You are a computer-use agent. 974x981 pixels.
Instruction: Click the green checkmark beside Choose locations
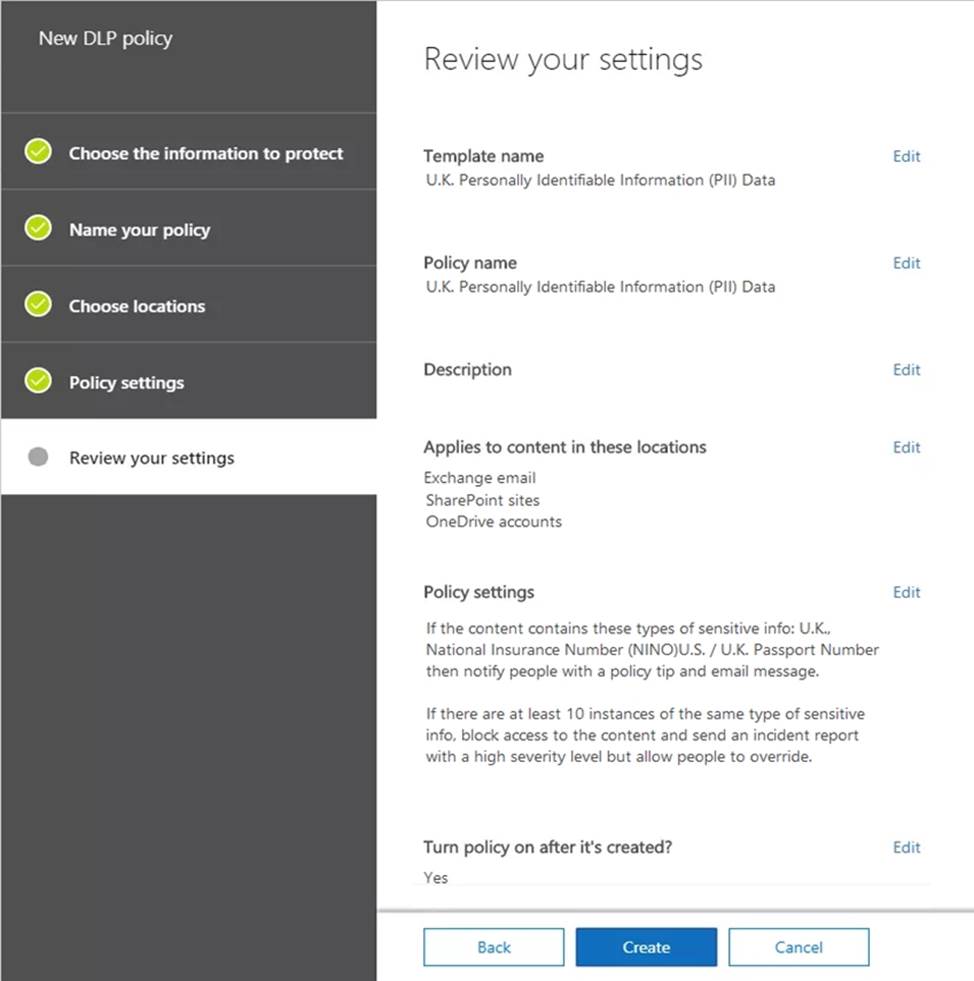pyautogui.click(x=38, y=305)
